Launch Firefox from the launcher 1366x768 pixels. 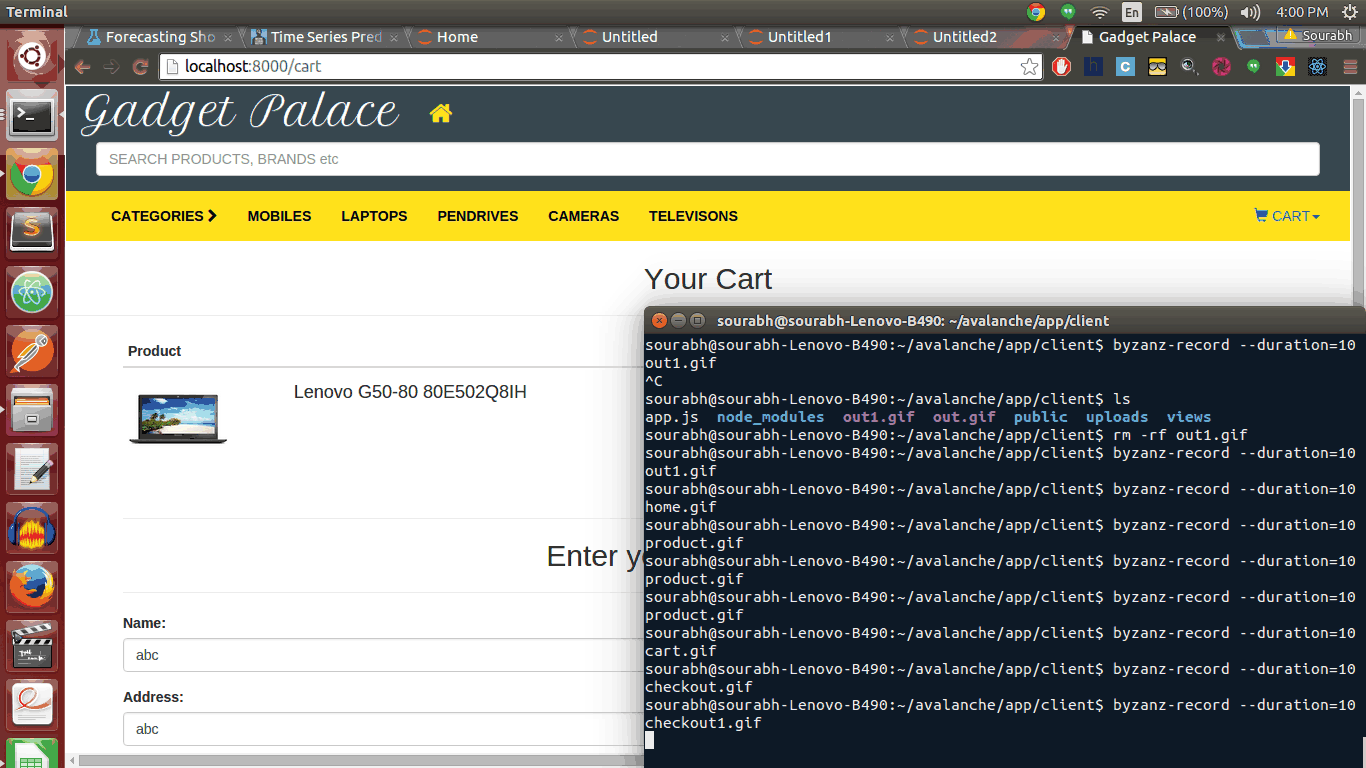(x=32, y=586)
